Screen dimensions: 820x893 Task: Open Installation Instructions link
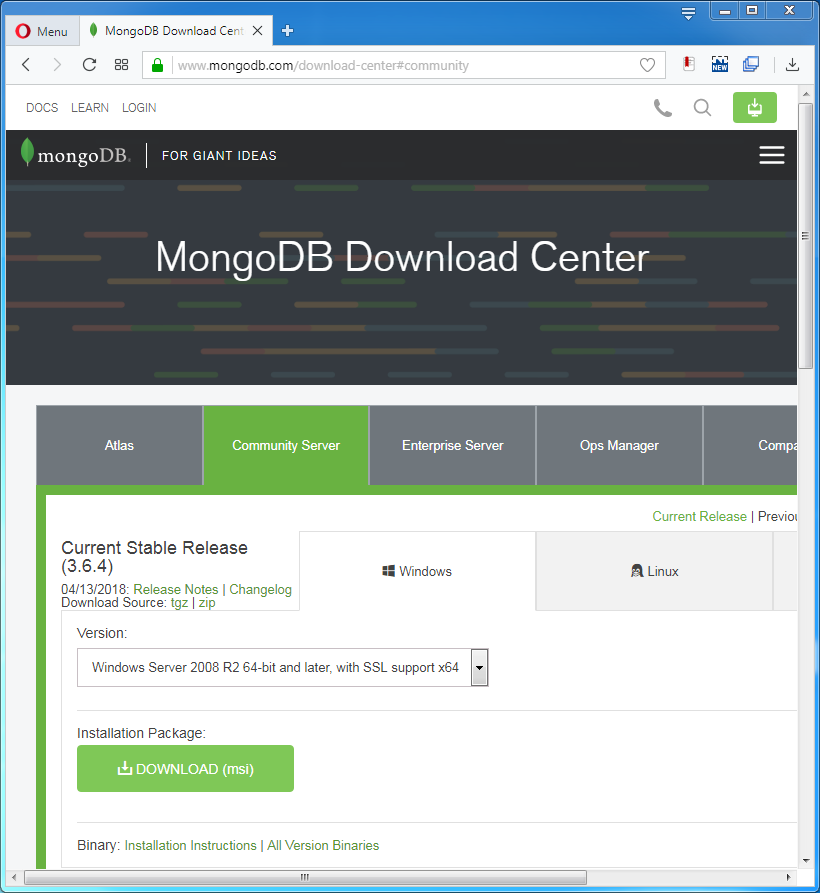[190, 846]
